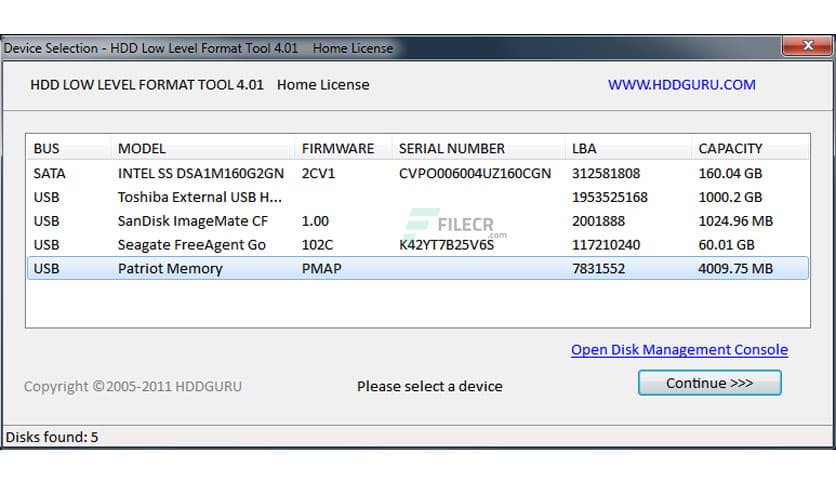Open Disk Management Console link
Viewport: 836px width, 484px height.
(x=679, y=350)
